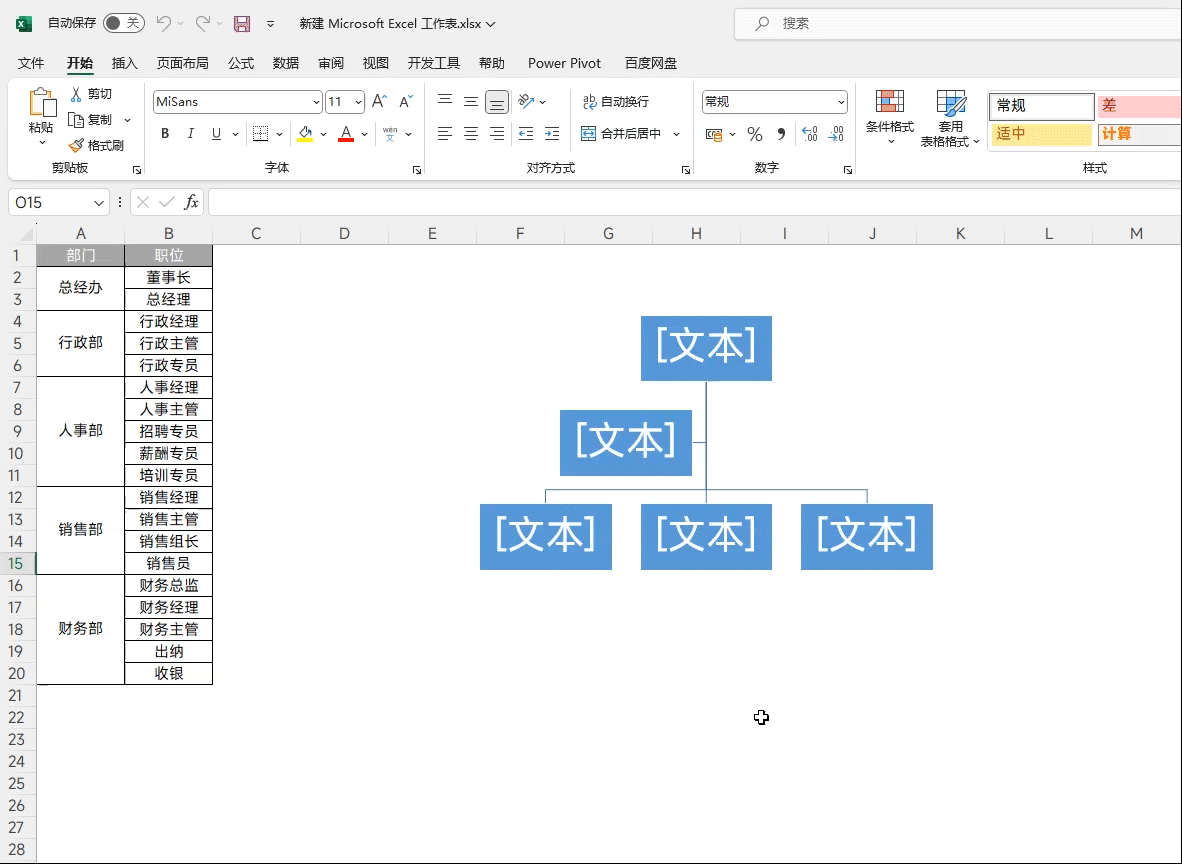
Task: Select cell 董事长 in column B
Action: [x=168, y=277]
